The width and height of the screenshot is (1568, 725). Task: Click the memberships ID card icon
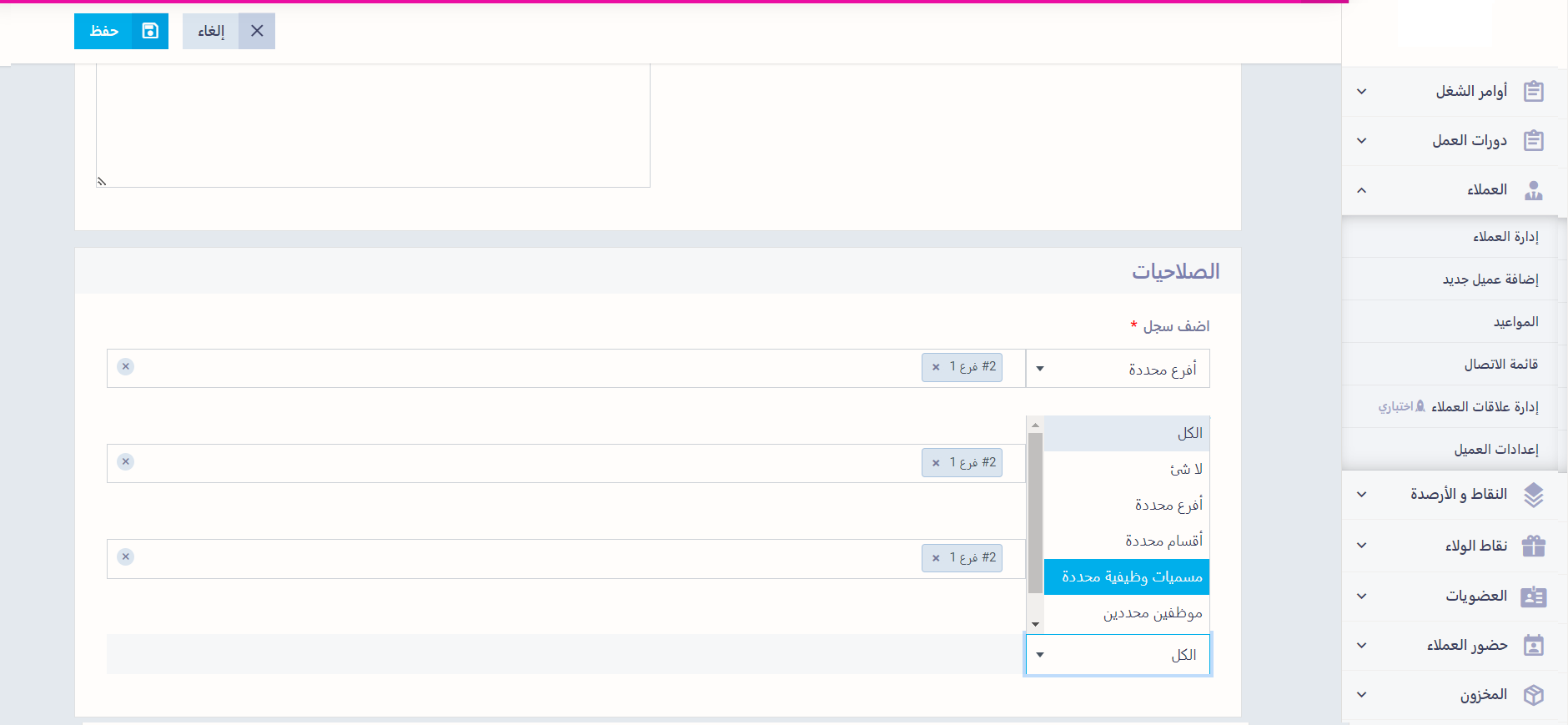(x=1533, y=597)
